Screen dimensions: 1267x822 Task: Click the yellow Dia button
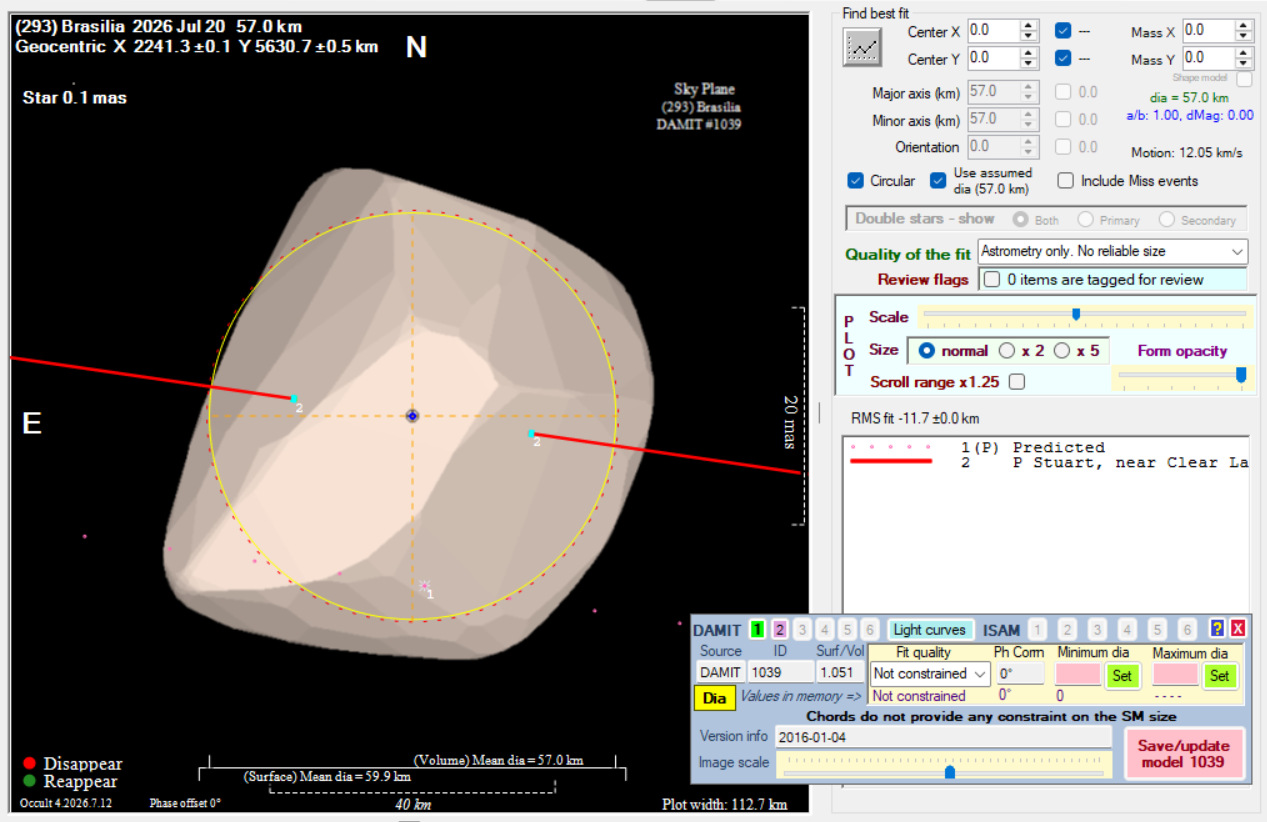point(714,698)
